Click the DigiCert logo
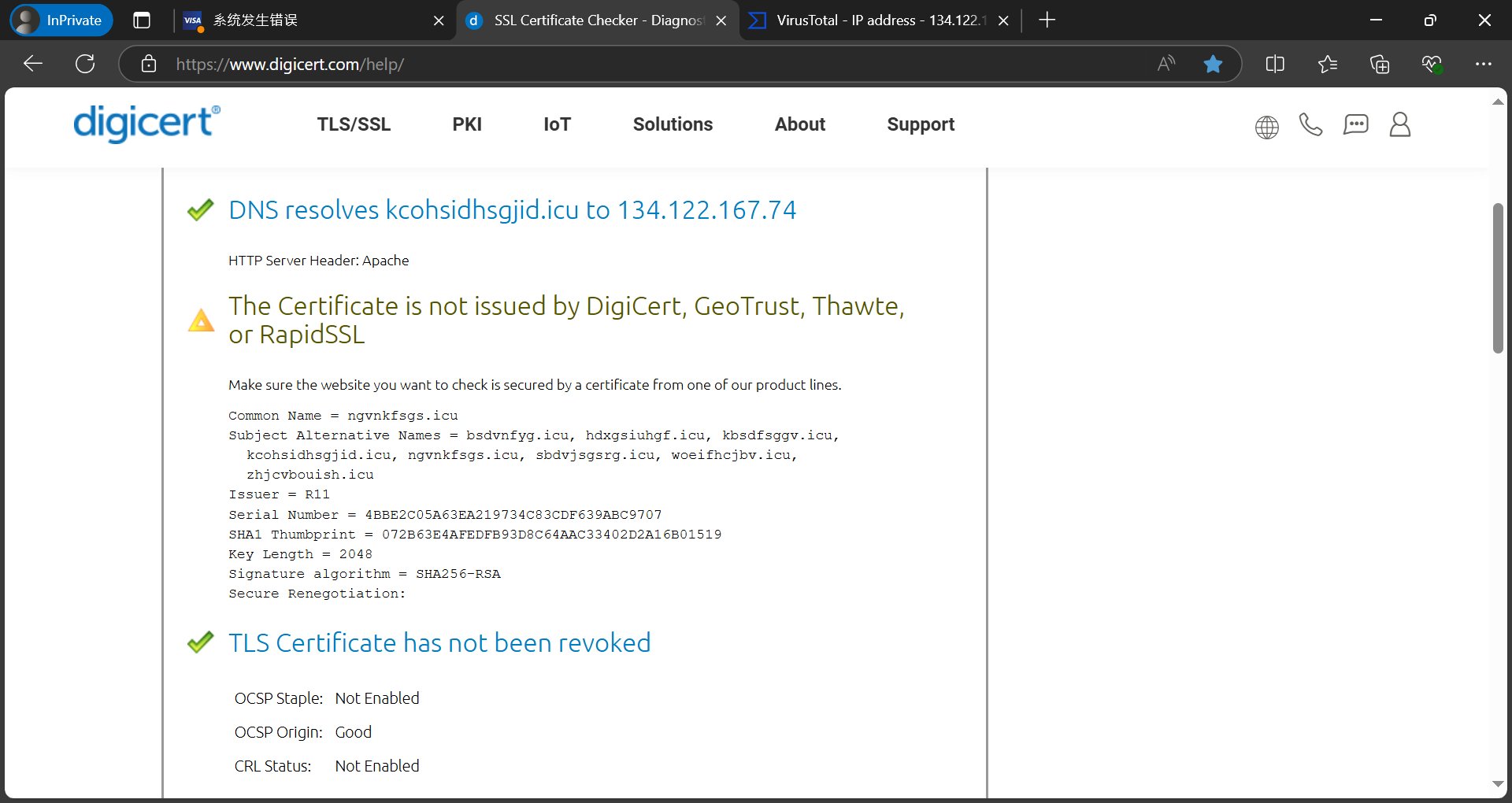Image resolution: width=1512 pixels, height=803 pixels. point(146,124)
